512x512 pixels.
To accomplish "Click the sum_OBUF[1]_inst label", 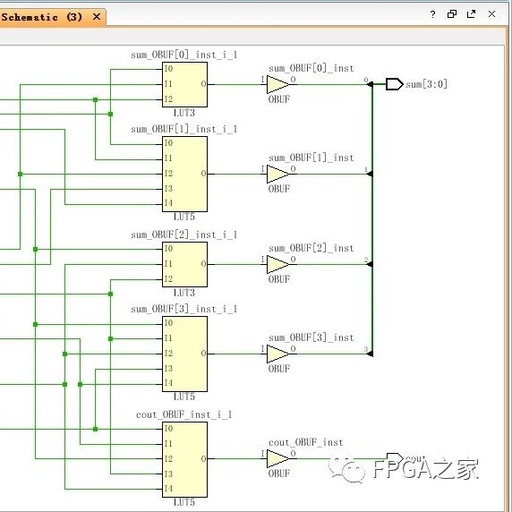I will 311,158.
